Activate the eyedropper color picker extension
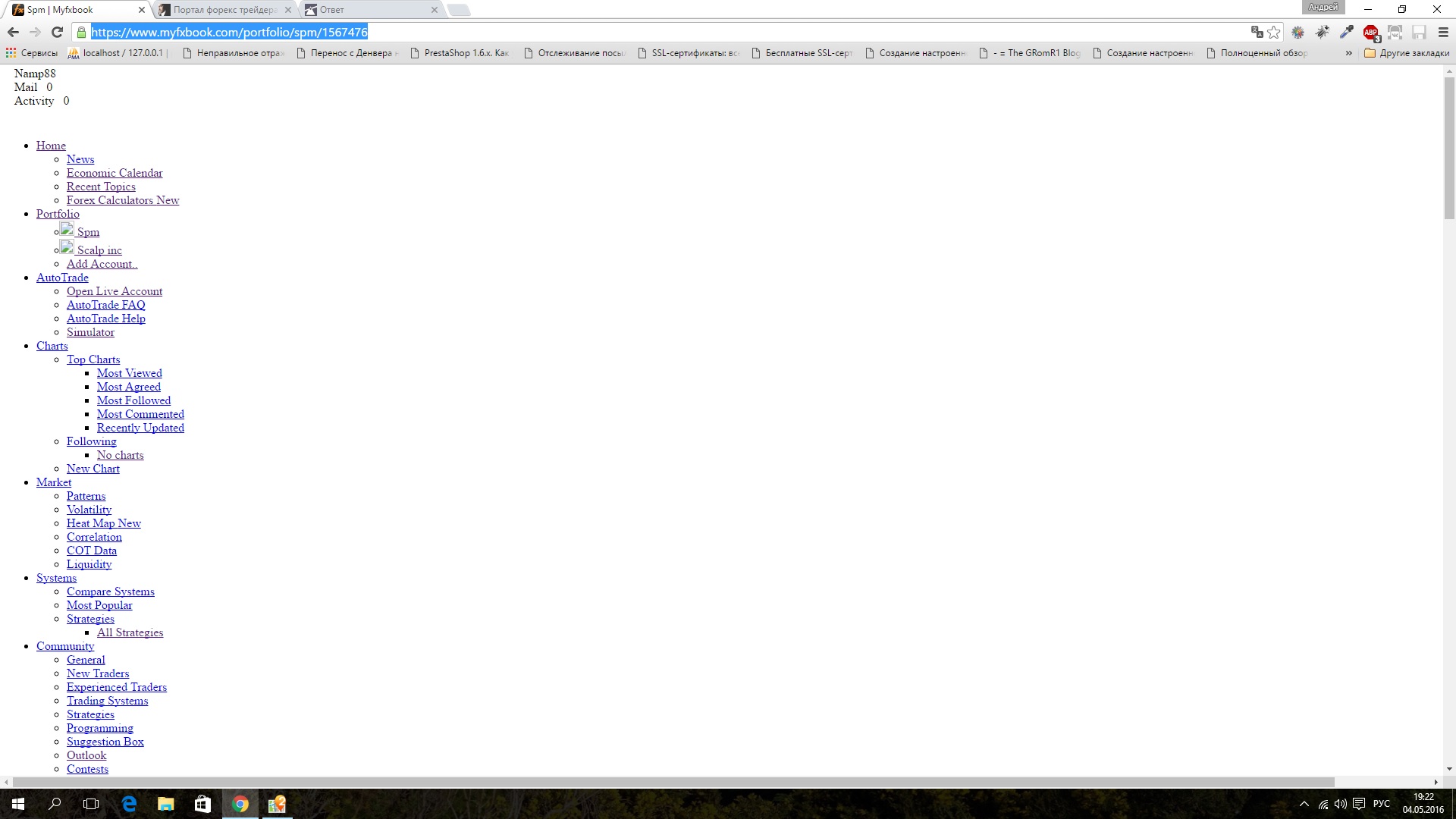This screenshot has width=1456, height=819. [1347, 32]
